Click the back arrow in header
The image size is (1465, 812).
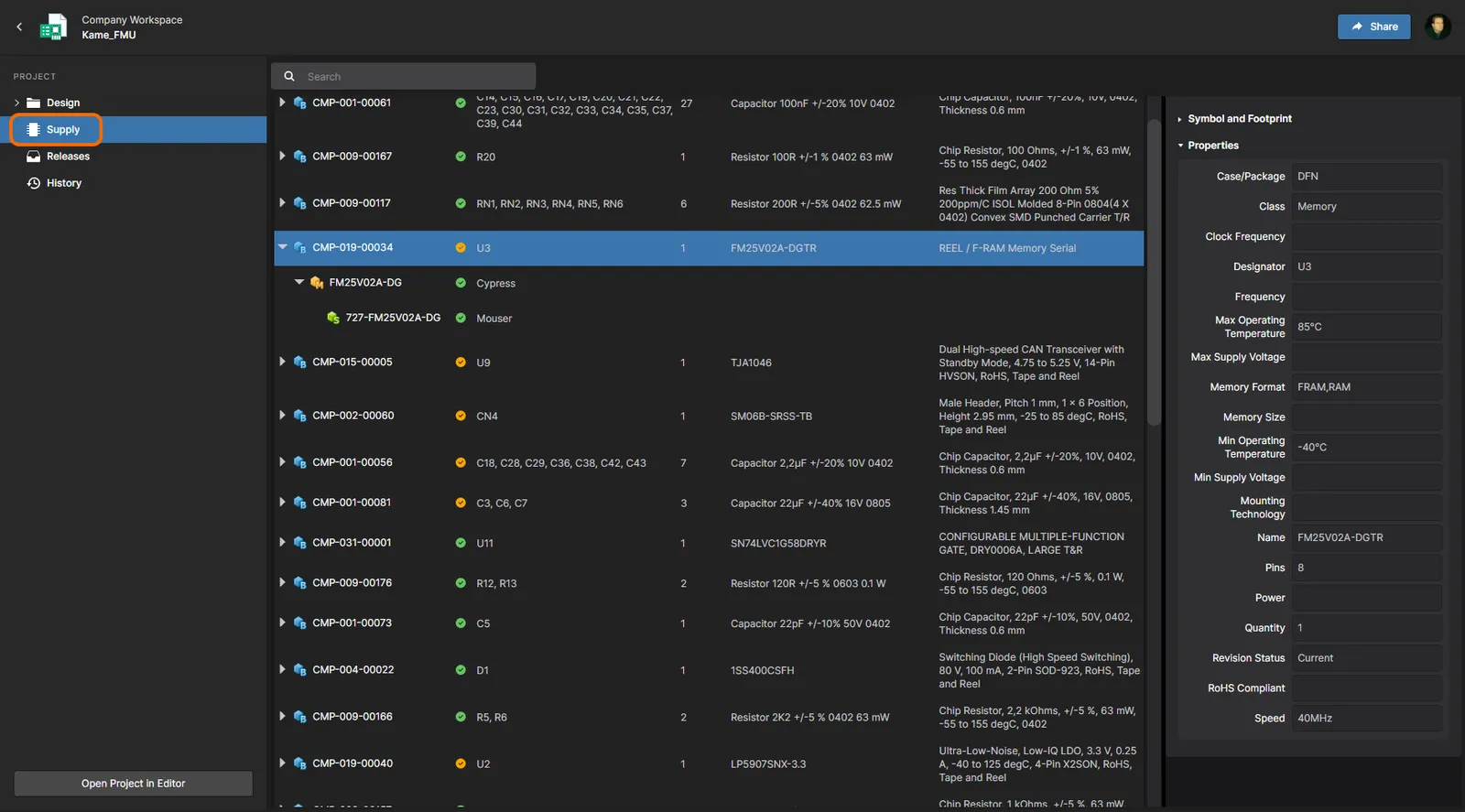[19, 27]
